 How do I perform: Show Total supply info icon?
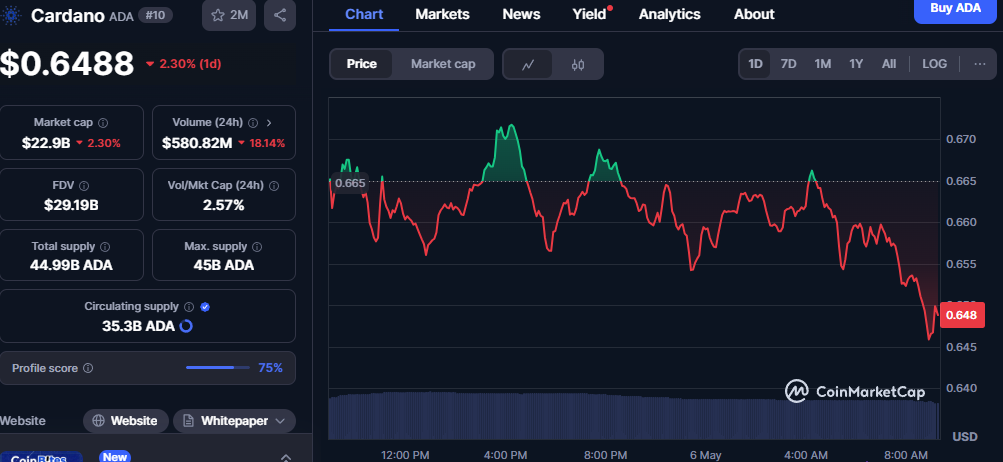pos(105,246)
